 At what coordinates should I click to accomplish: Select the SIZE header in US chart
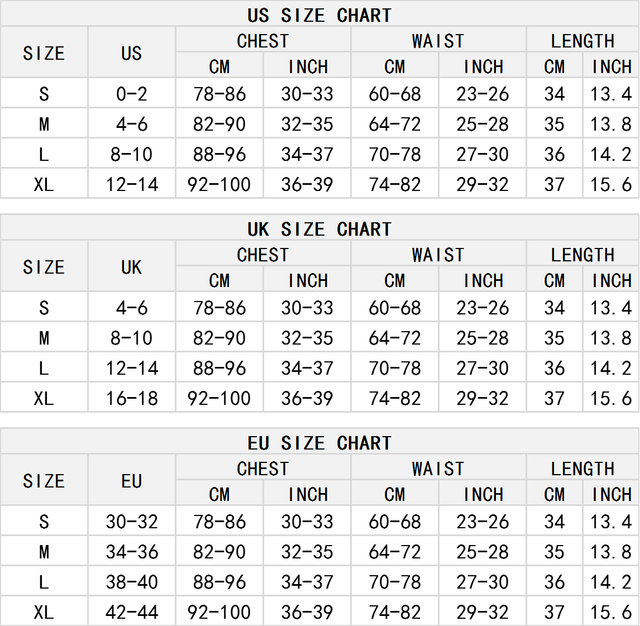(44, 54)
